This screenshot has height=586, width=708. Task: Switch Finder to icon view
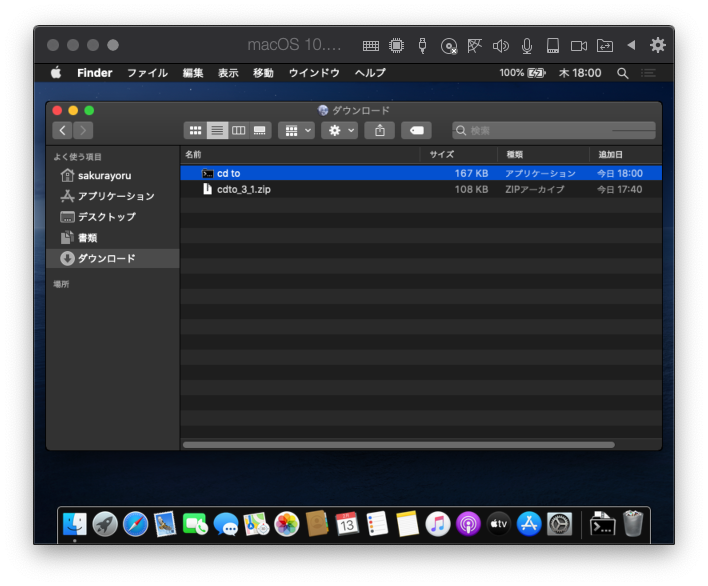click(196, 130)
